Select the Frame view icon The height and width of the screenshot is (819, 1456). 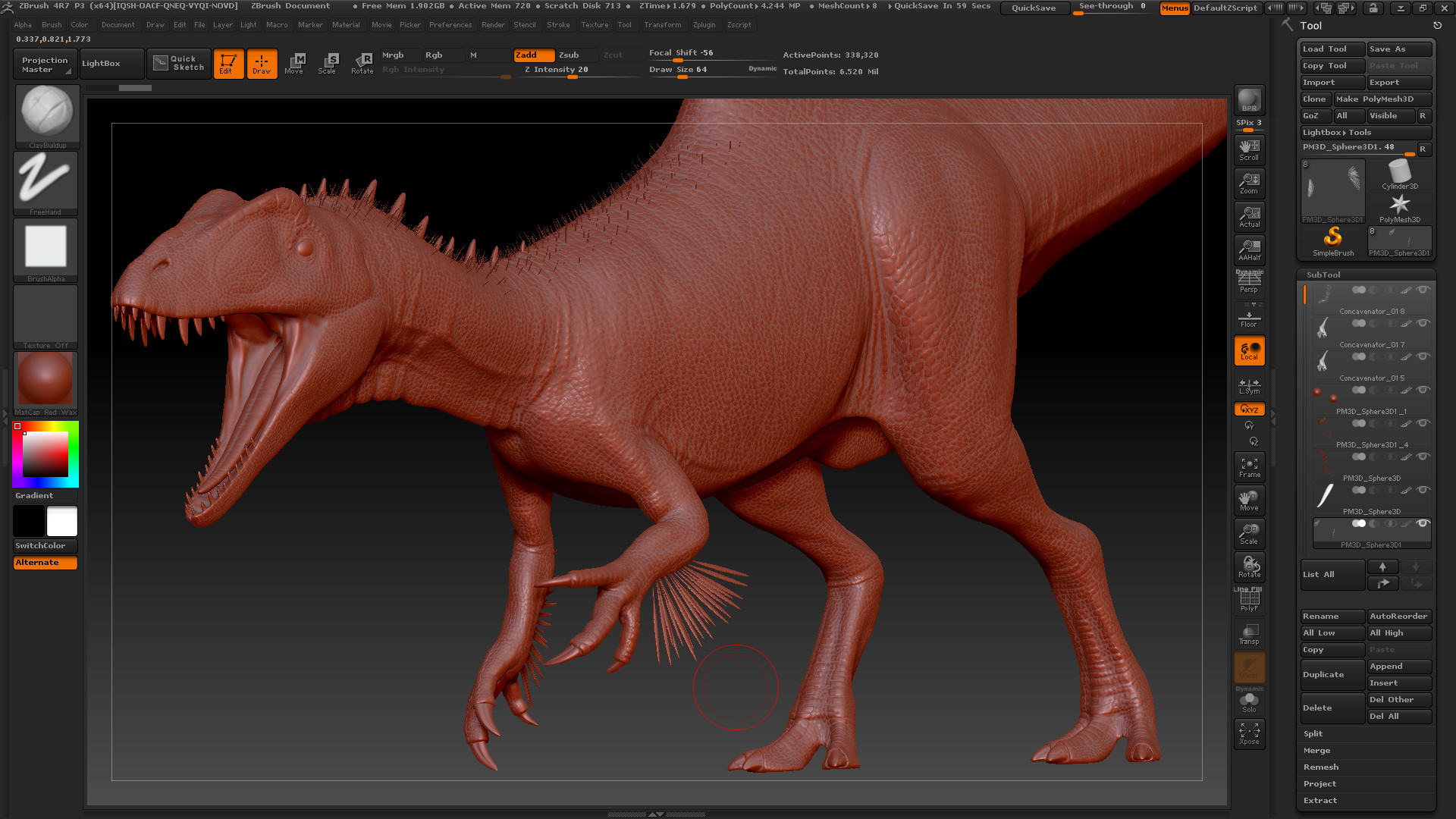coord(1249,466)
